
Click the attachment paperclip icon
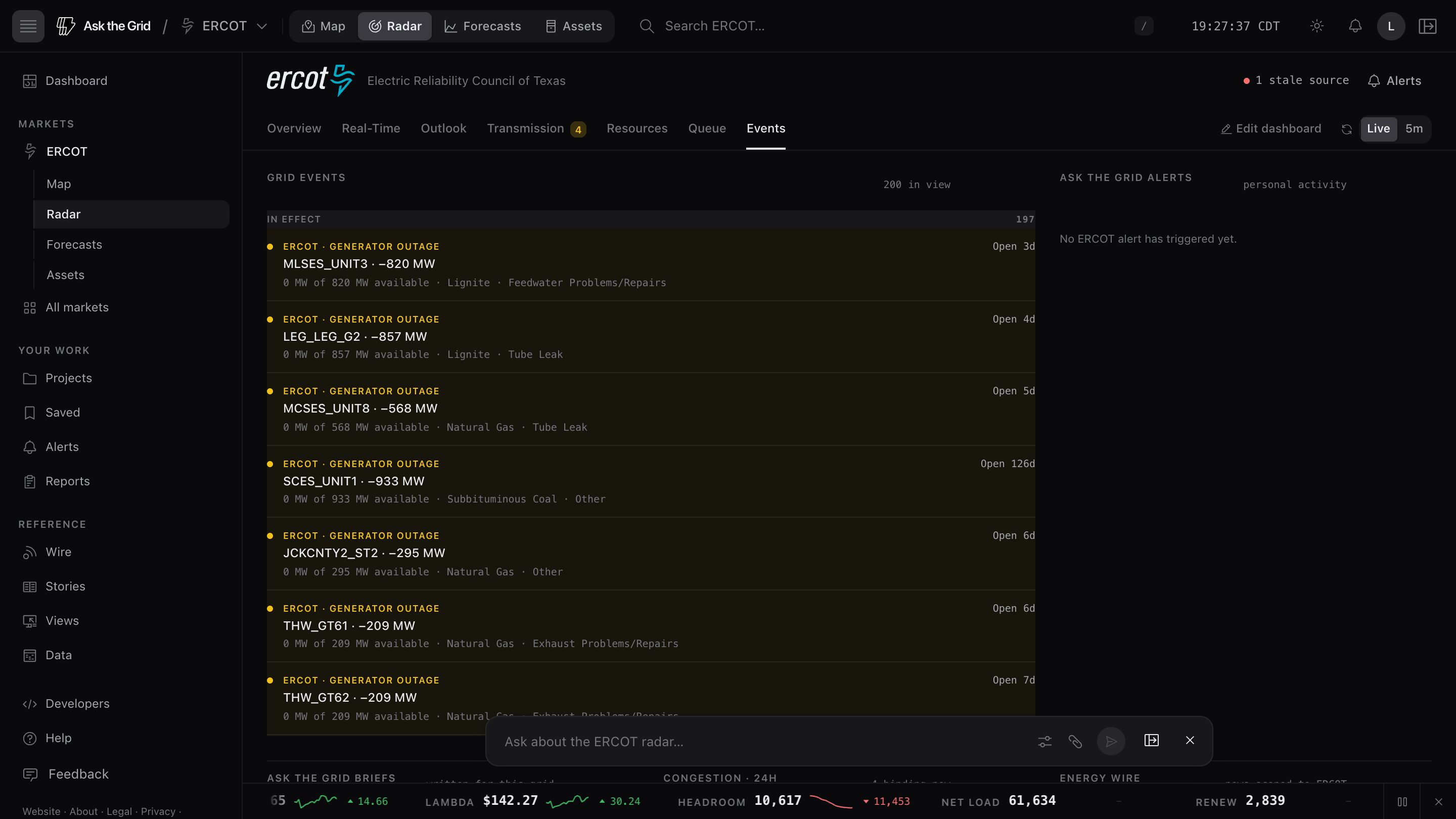(x=1075, y=741)
